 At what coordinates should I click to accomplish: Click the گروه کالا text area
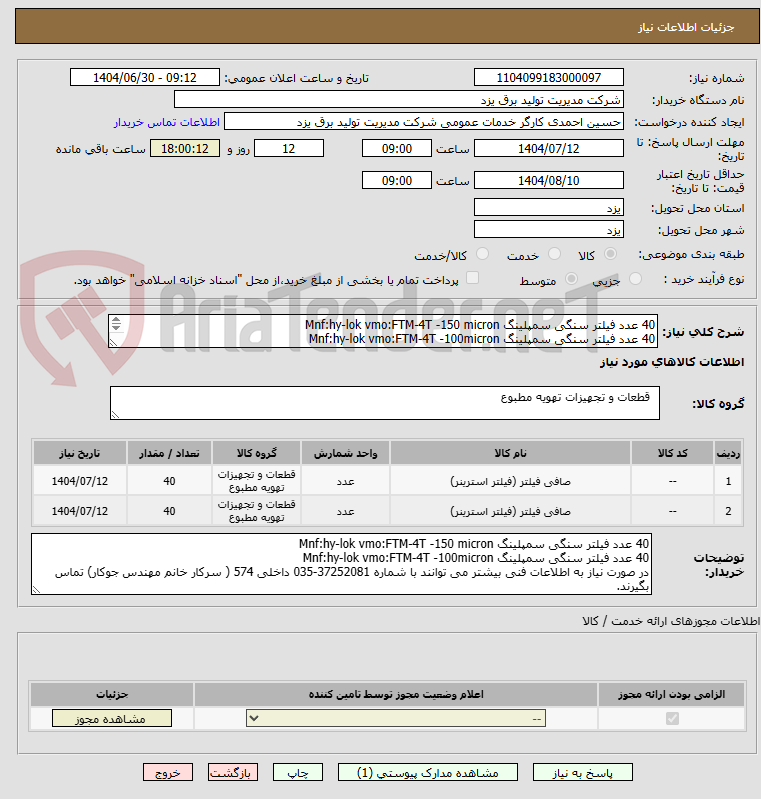385,403
